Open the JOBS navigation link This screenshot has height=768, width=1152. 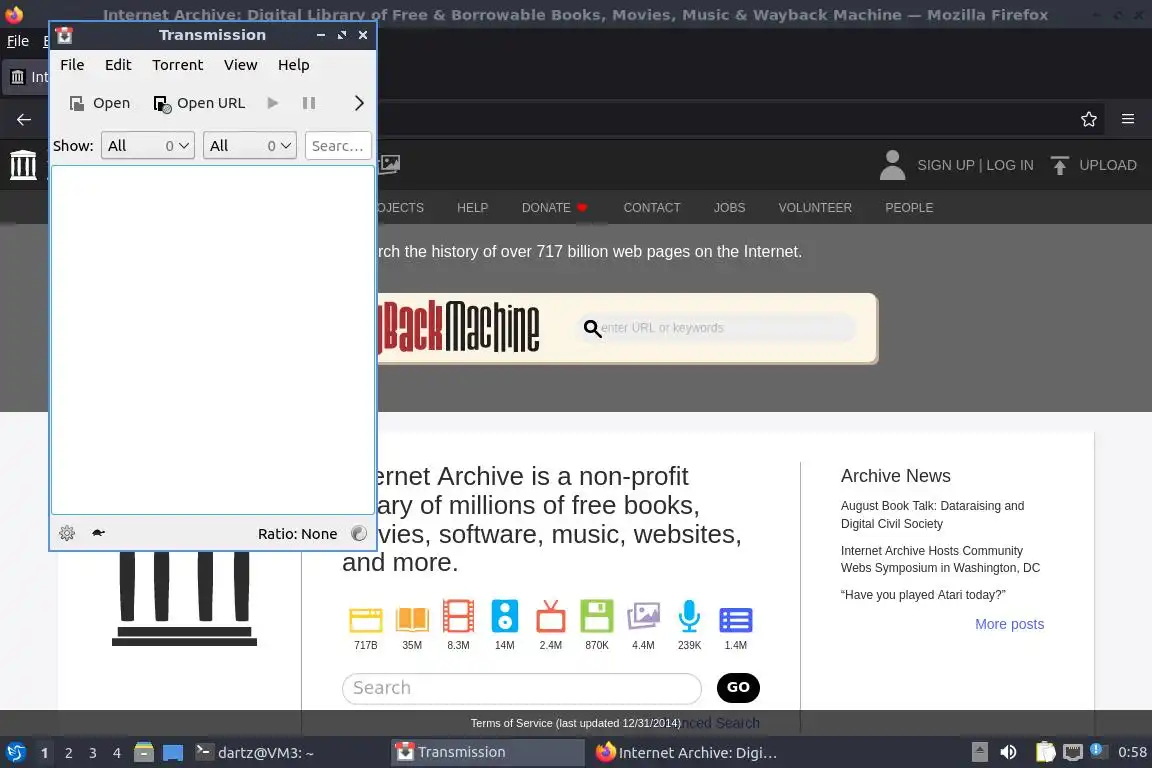click(730, 208)
